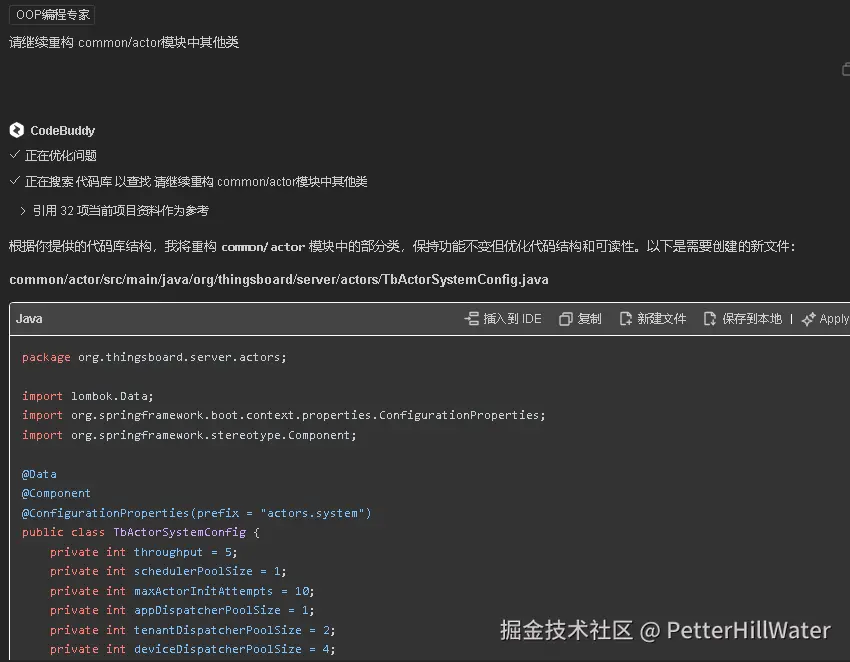
Task: Click the appDispatcherPoolSize = 1 line
Action: 182,610
